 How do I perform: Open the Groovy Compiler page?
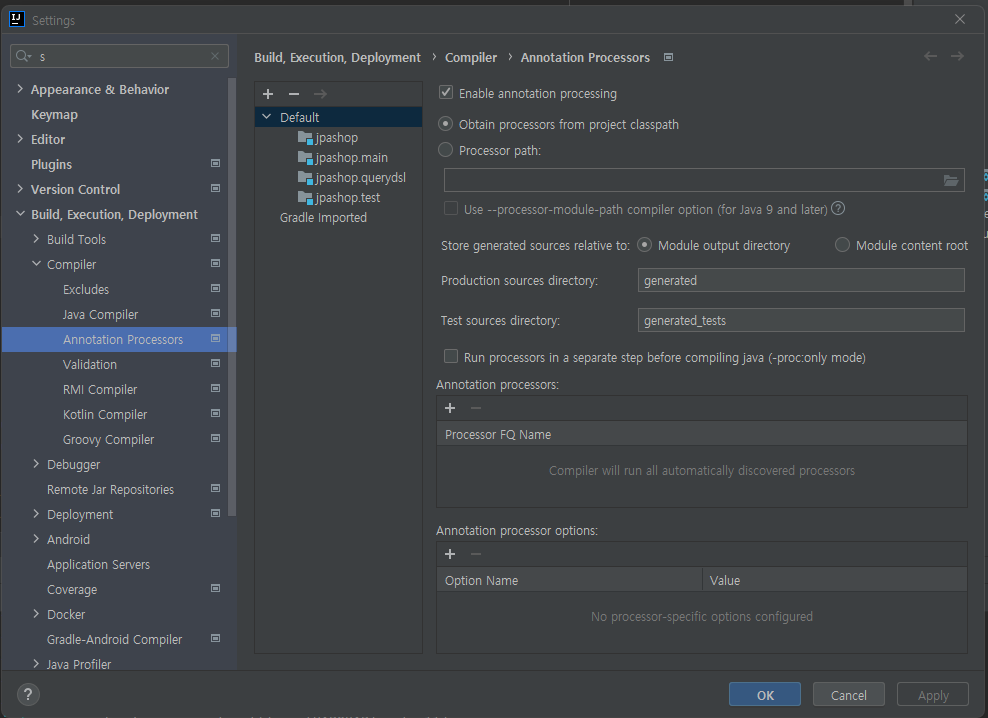pos(108,439)
